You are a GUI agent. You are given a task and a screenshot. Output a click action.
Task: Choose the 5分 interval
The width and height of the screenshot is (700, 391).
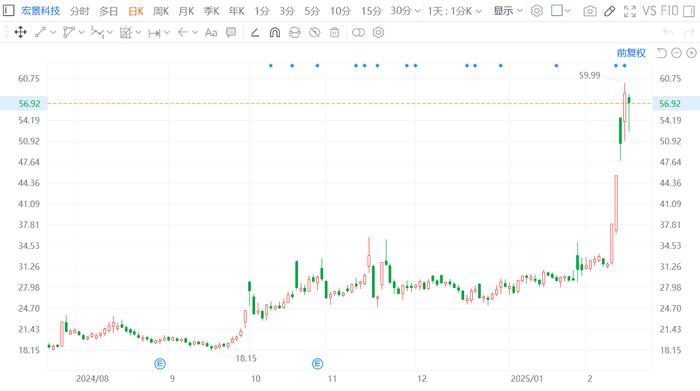point(312,11)
